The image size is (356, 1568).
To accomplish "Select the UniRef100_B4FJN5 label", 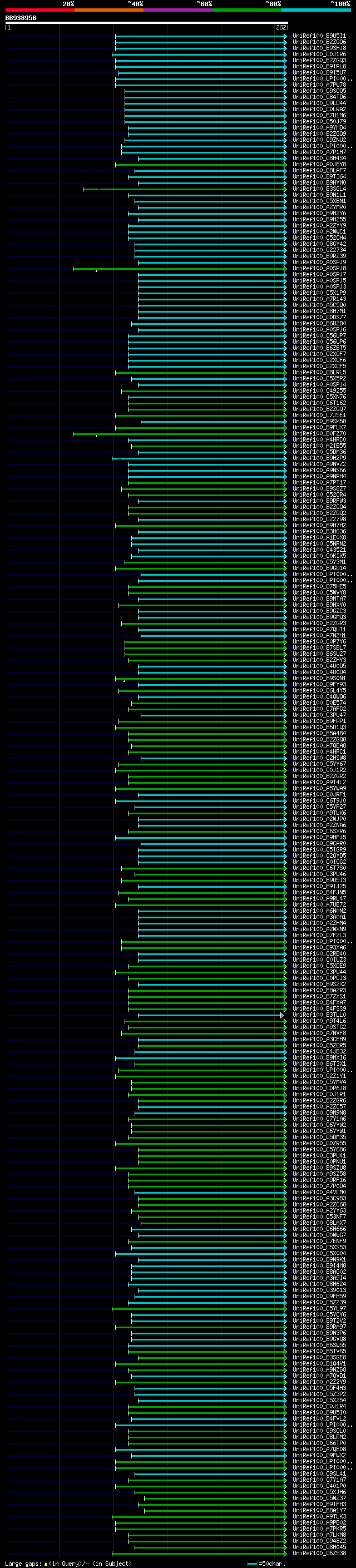I will click(319, 892).
